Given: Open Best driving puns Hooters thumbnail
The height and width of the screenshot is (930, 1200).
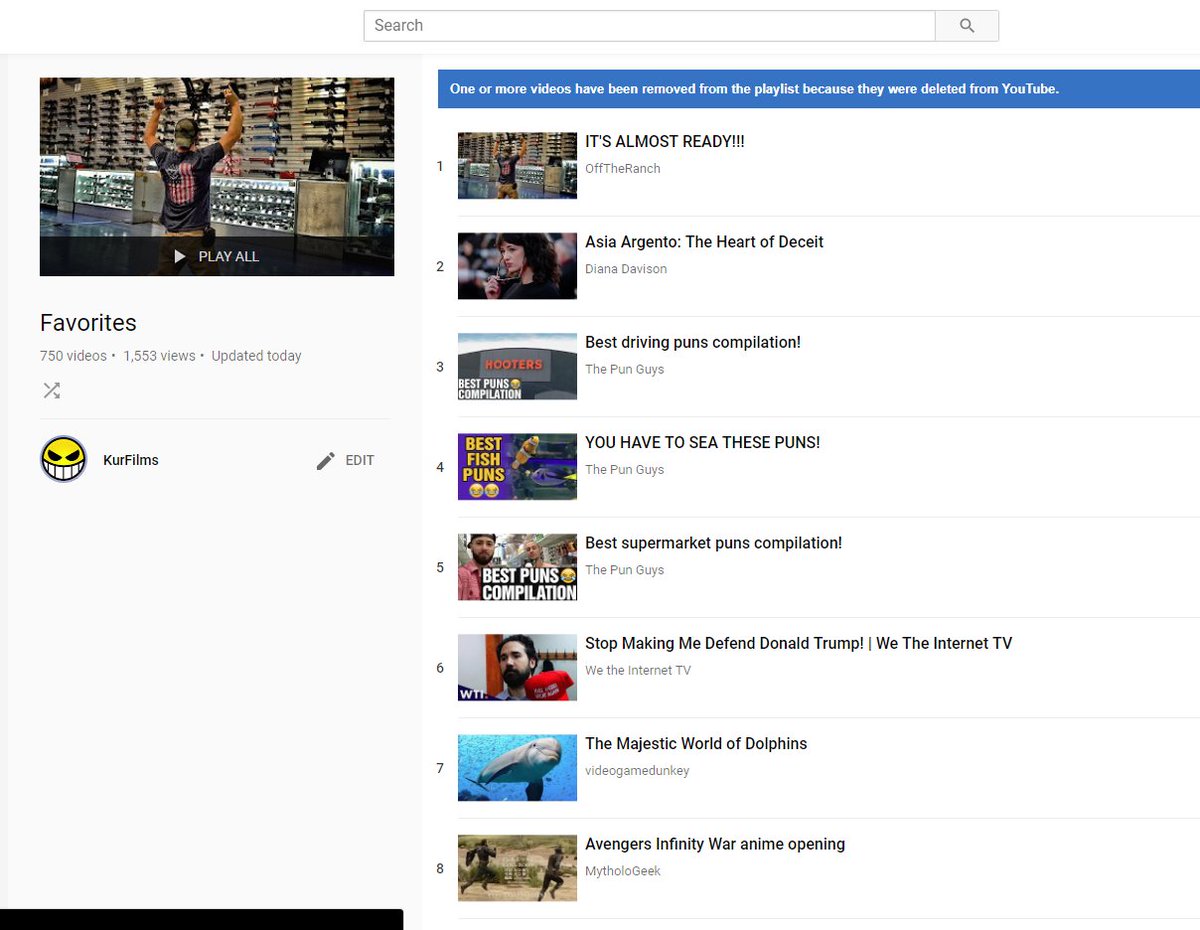Looking at the screenshot, I should coord(517,366).
